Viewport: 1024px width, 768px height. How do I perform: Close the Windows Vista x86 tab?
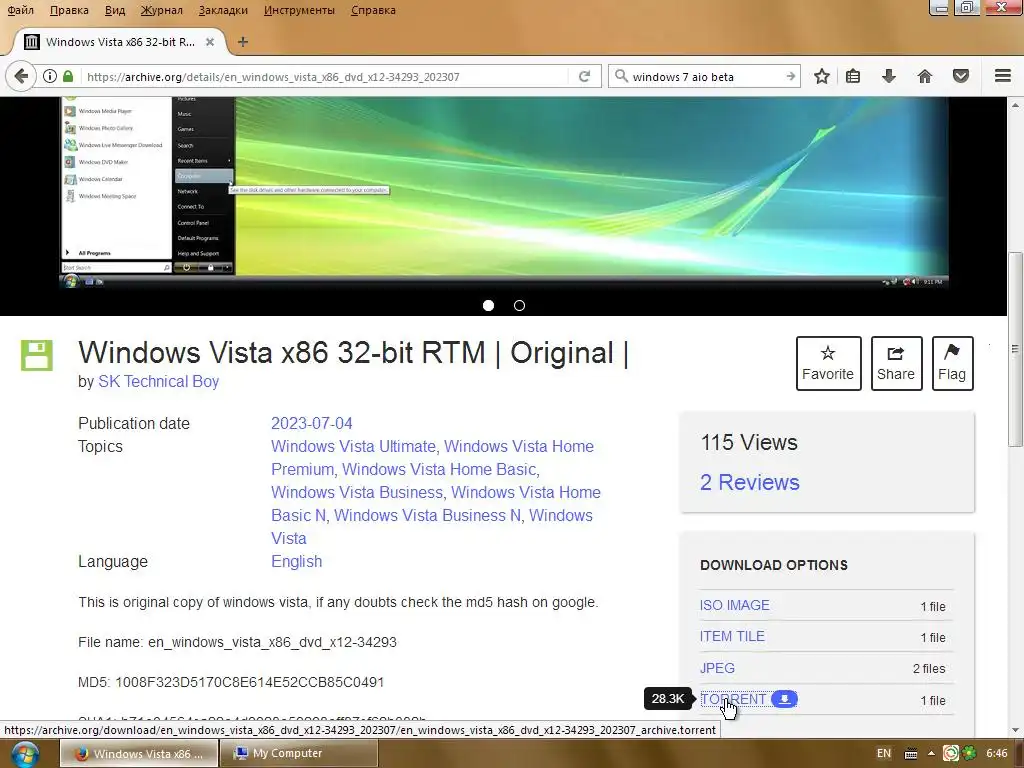pos(210,42)
